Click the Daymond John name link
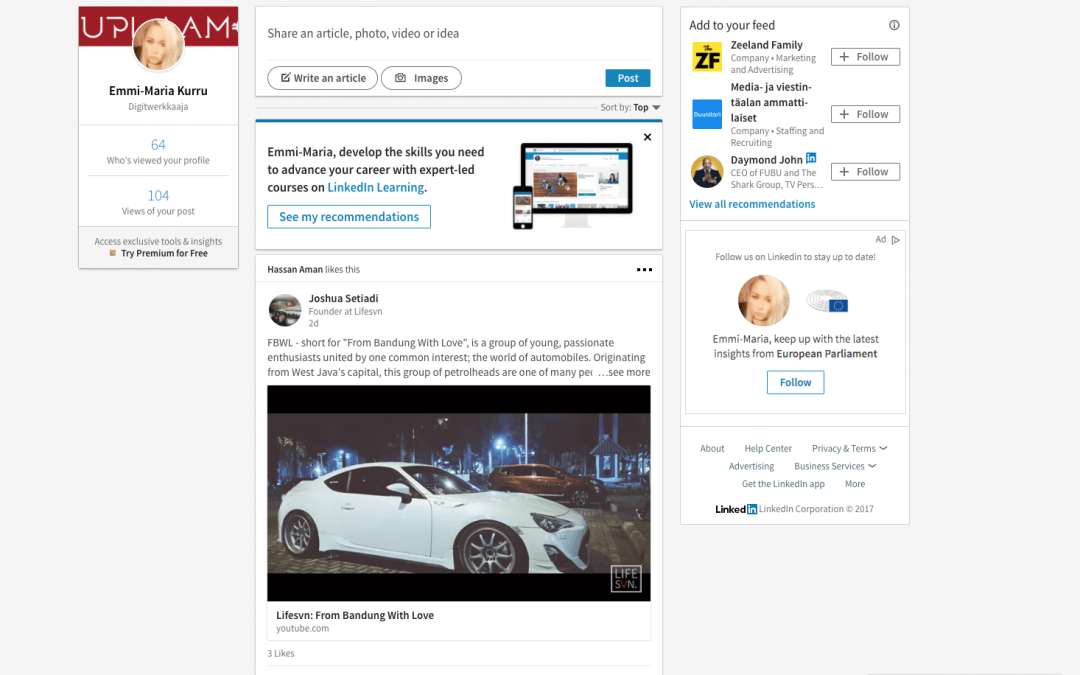 [x=767, y=160]
